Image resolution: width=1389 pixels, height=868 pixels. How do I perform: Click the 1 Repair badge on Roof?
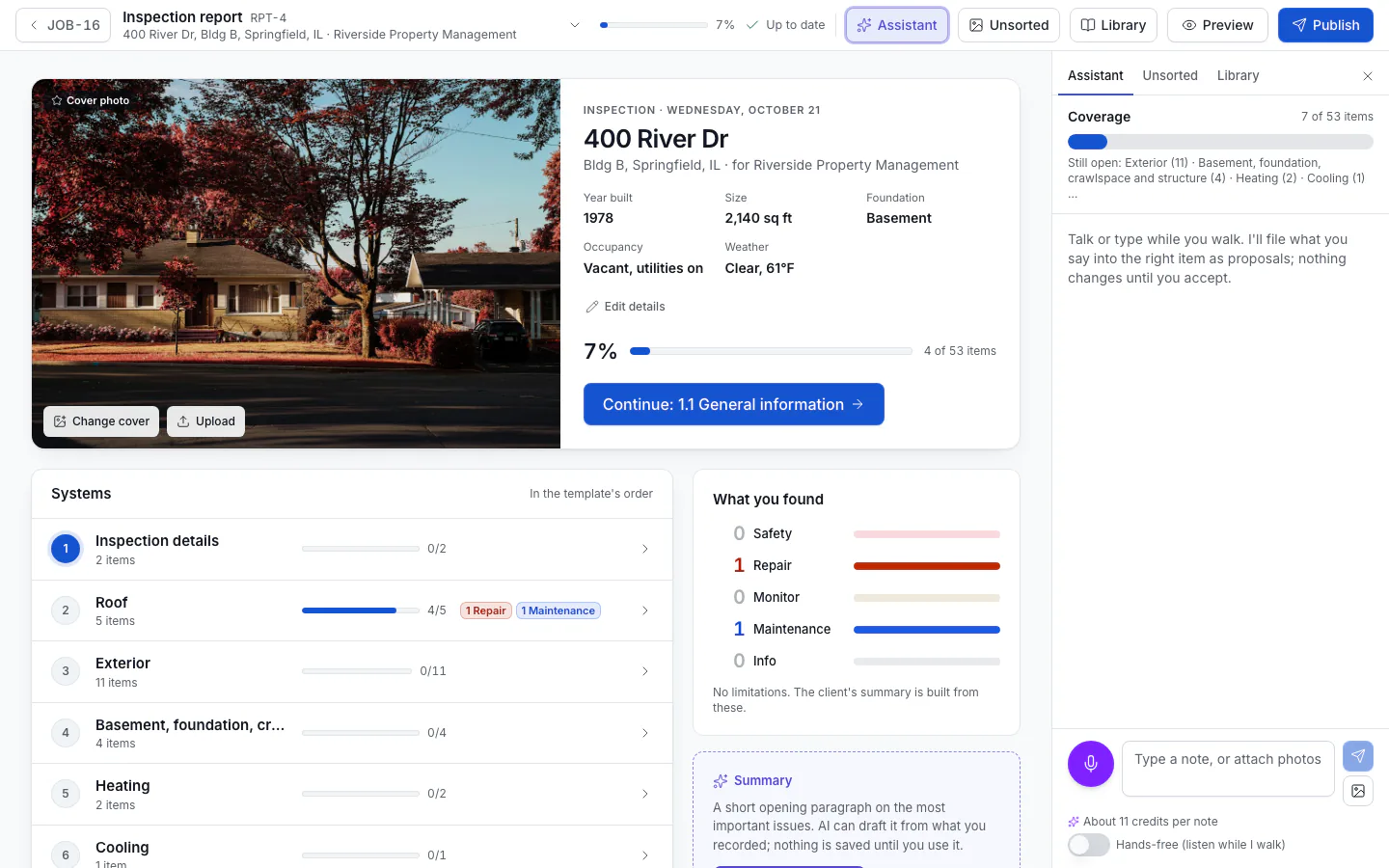click(486, 610)
